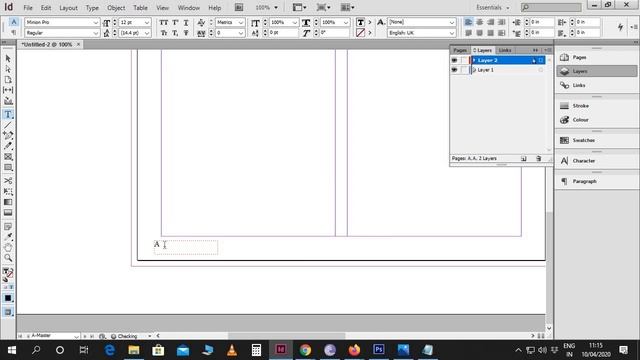Choose the Gap tool
This screenshot has width=640, height=360.
click(x=8, y=90)
